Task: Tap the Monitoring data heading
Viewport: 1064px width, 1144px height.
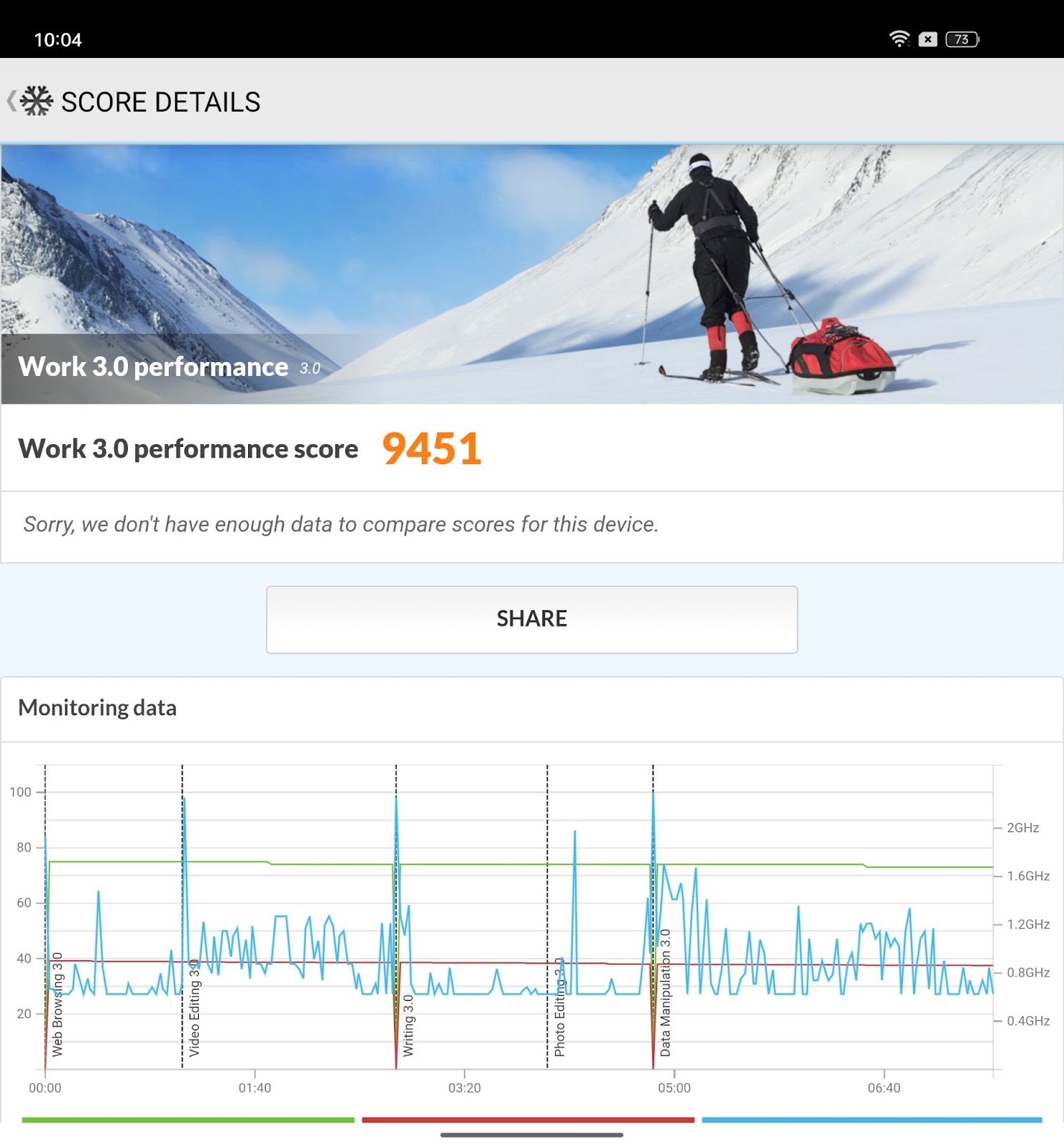Action: click(97, 708)
